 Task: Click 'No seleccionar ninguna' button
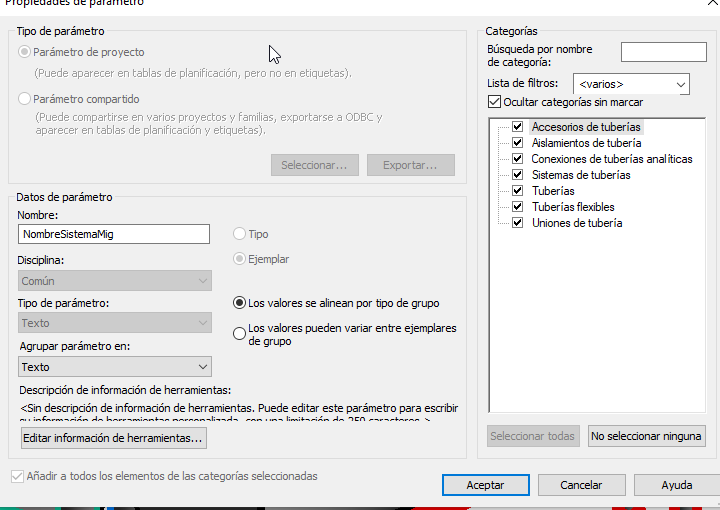pos(647,436)
